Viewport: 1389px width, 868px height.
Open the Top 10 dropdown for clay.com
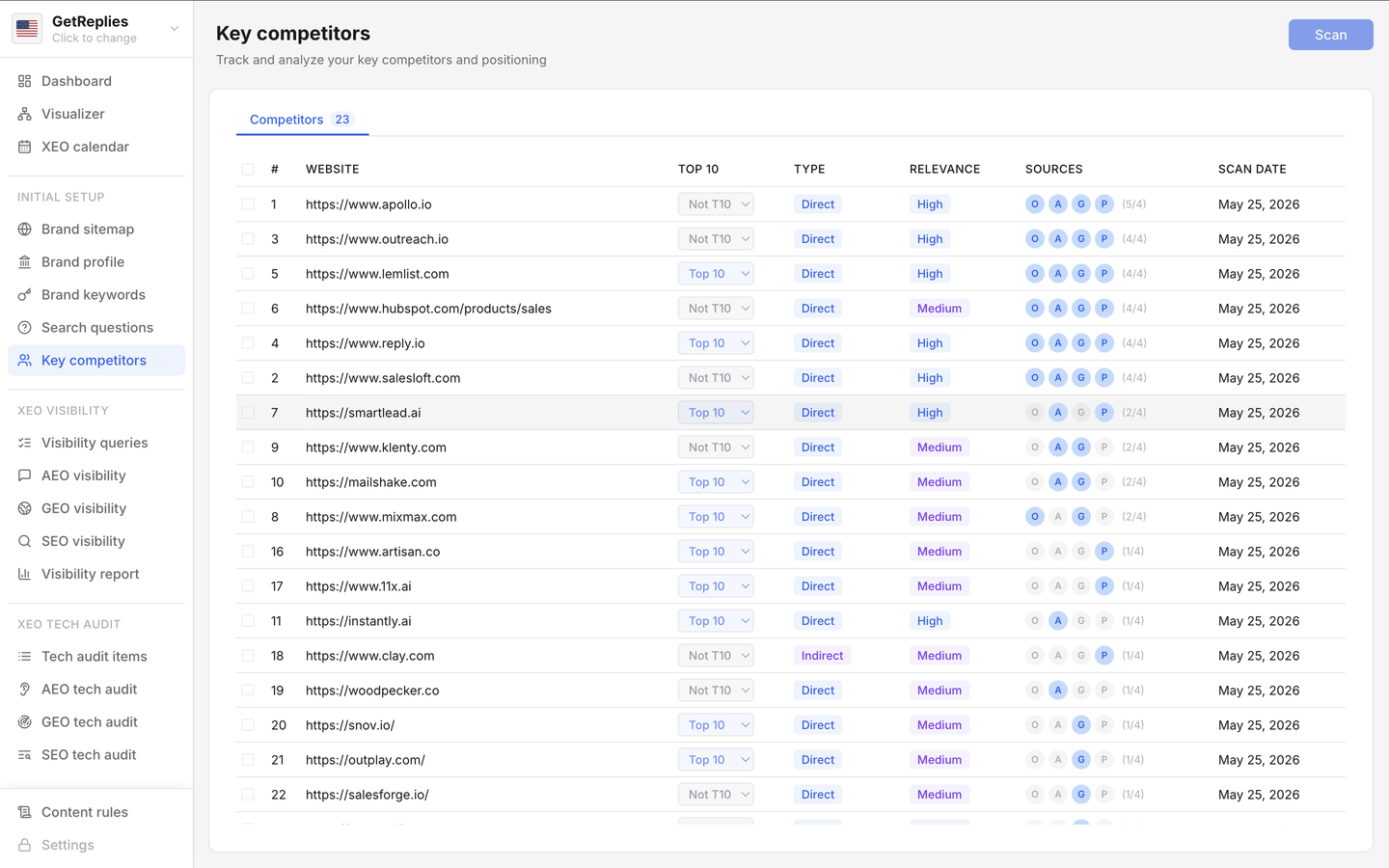tap(716, 656)
